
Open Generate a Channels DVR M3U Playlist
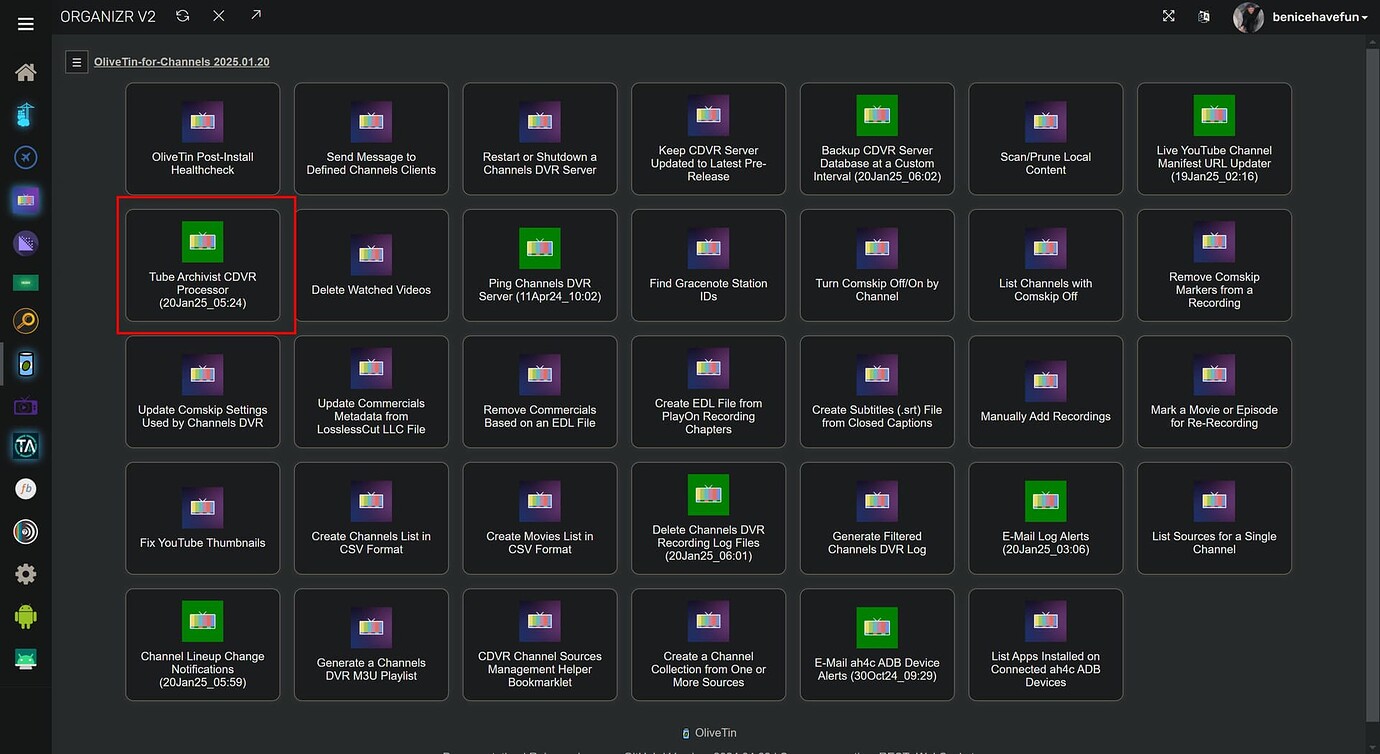371,645
